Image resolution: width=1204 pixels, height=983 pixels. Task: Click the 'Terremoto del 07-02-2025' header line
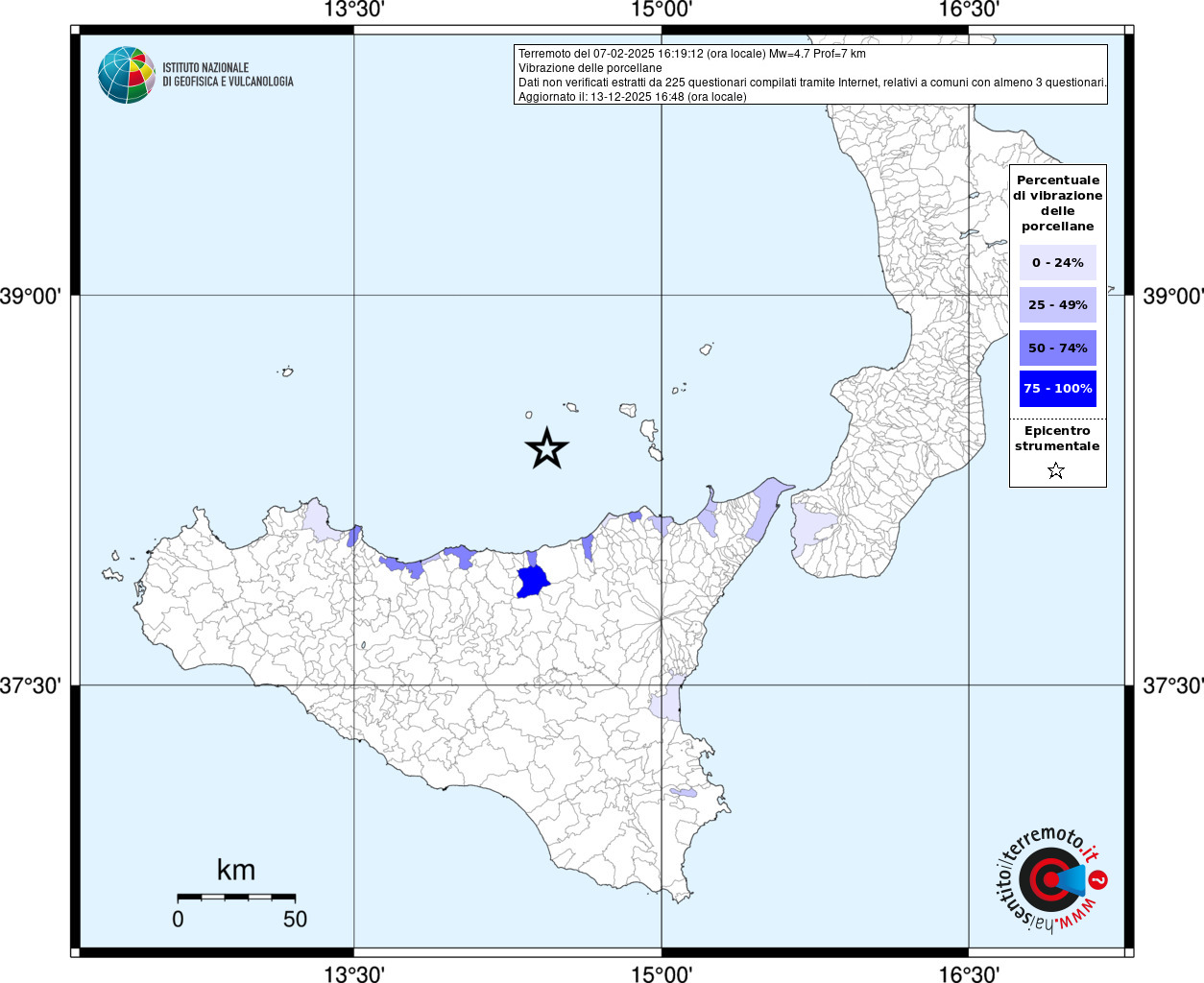tap(691, 54)
